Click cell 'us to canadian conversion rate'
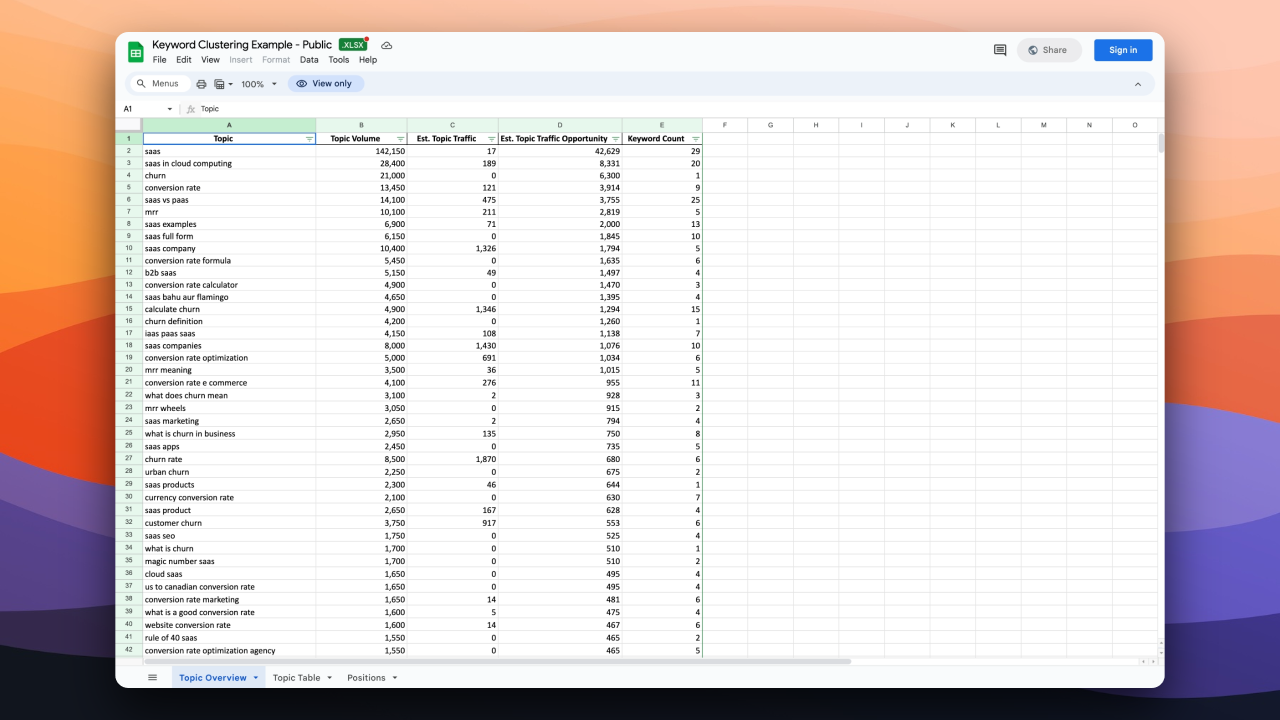This screenshot has width=1280, height=720. click(x=229, y=587)
